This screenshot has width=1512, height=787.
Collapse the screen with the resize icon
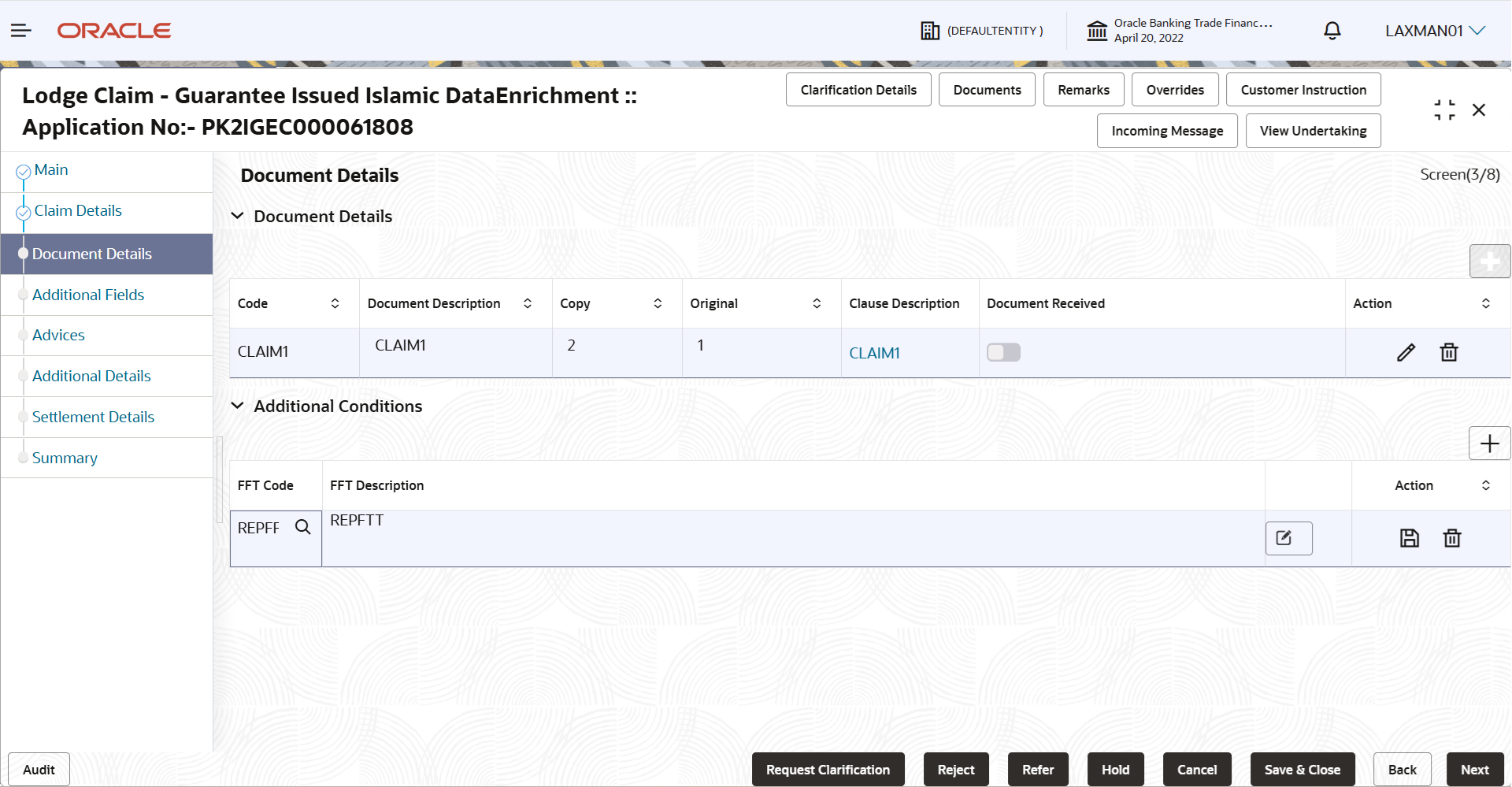click(1444, 110)
